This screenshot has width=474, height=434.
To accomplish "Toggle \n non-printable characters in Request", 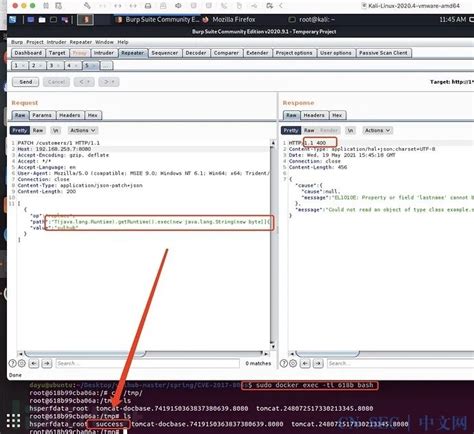I will coord(56,130).
